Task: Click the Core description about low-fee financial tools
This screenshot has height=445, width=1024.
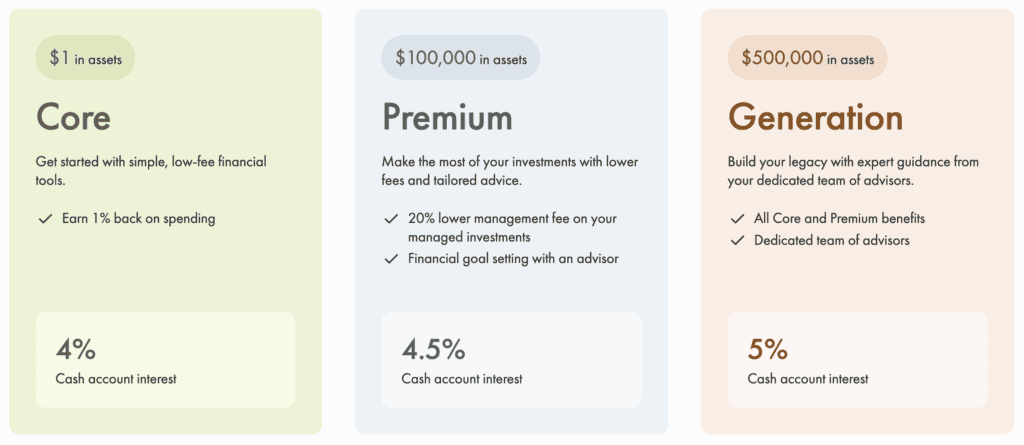Action: click(x=151, y=171)
